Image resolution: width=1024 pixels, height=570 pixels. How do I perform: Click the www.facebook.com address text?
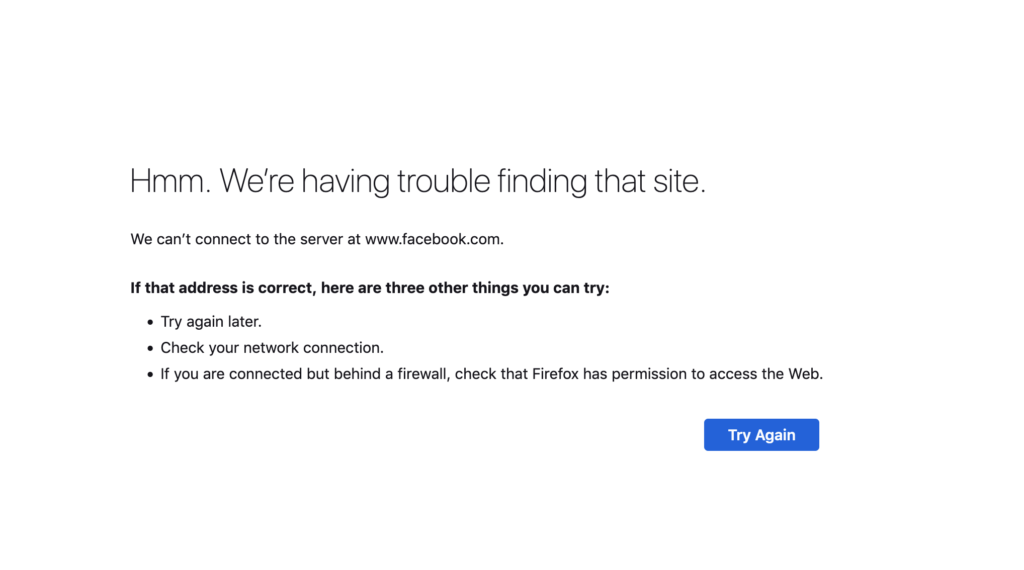tap(434, 240)
